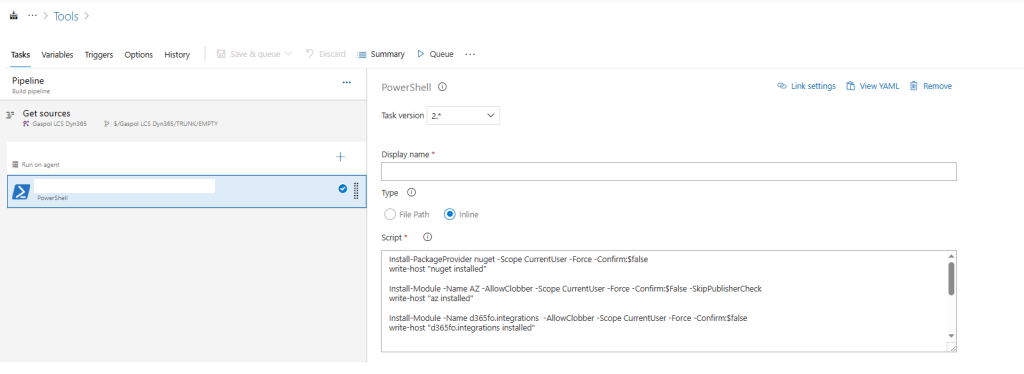Image resolution: width=1024 pixels, height=374 pixels.
Task: Click the Install-Module -Name AZ line
Action: pyautogui.click(x=575, y=288)
